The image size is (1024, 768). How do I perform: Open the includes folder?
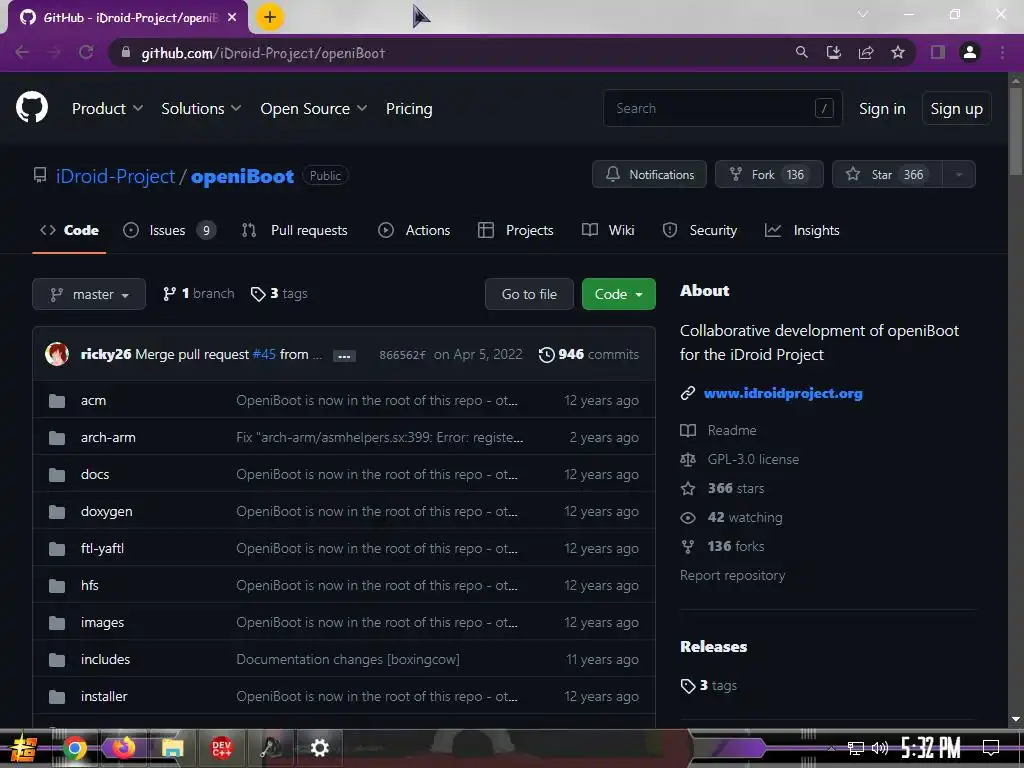[105, 660]
